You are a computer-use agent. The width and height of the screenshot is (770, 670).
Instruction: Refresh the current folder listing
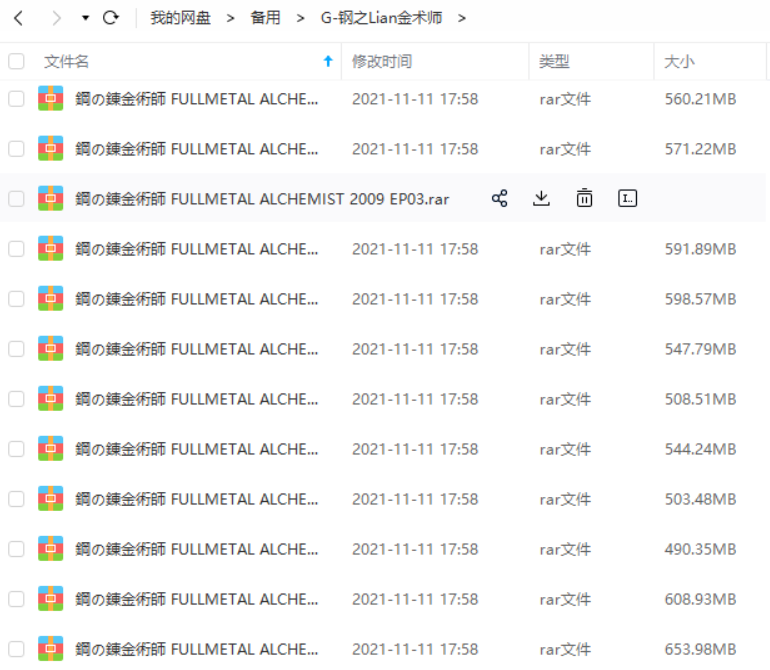pos(111,18)
